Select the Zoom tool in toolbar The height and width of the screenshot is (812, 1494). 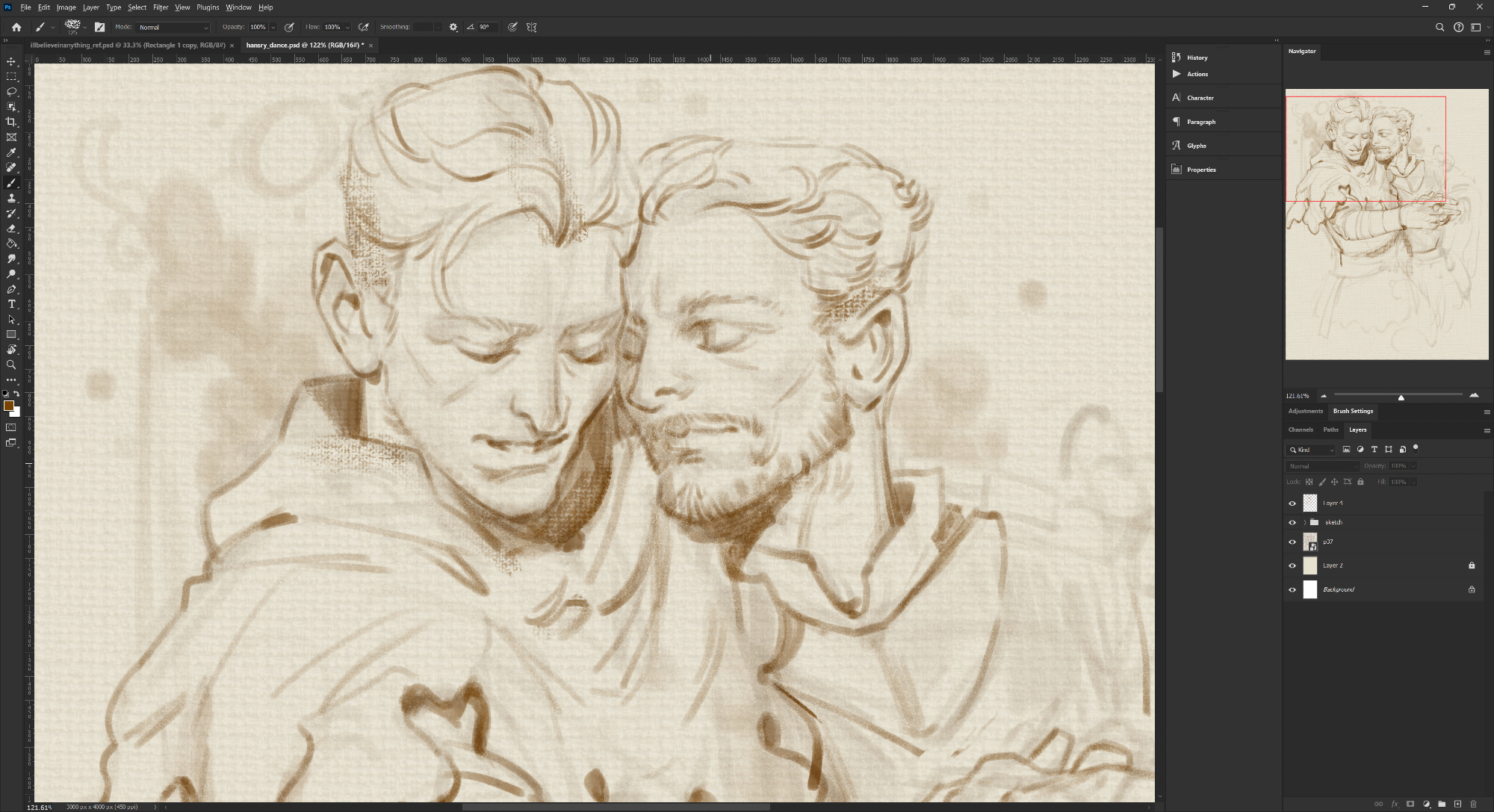point(11,365)
